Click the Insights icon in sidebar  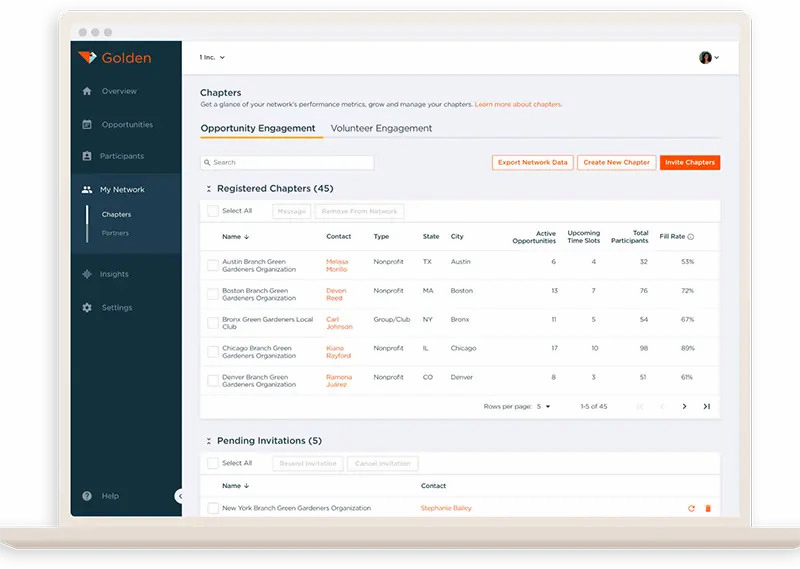pos(87,274)
